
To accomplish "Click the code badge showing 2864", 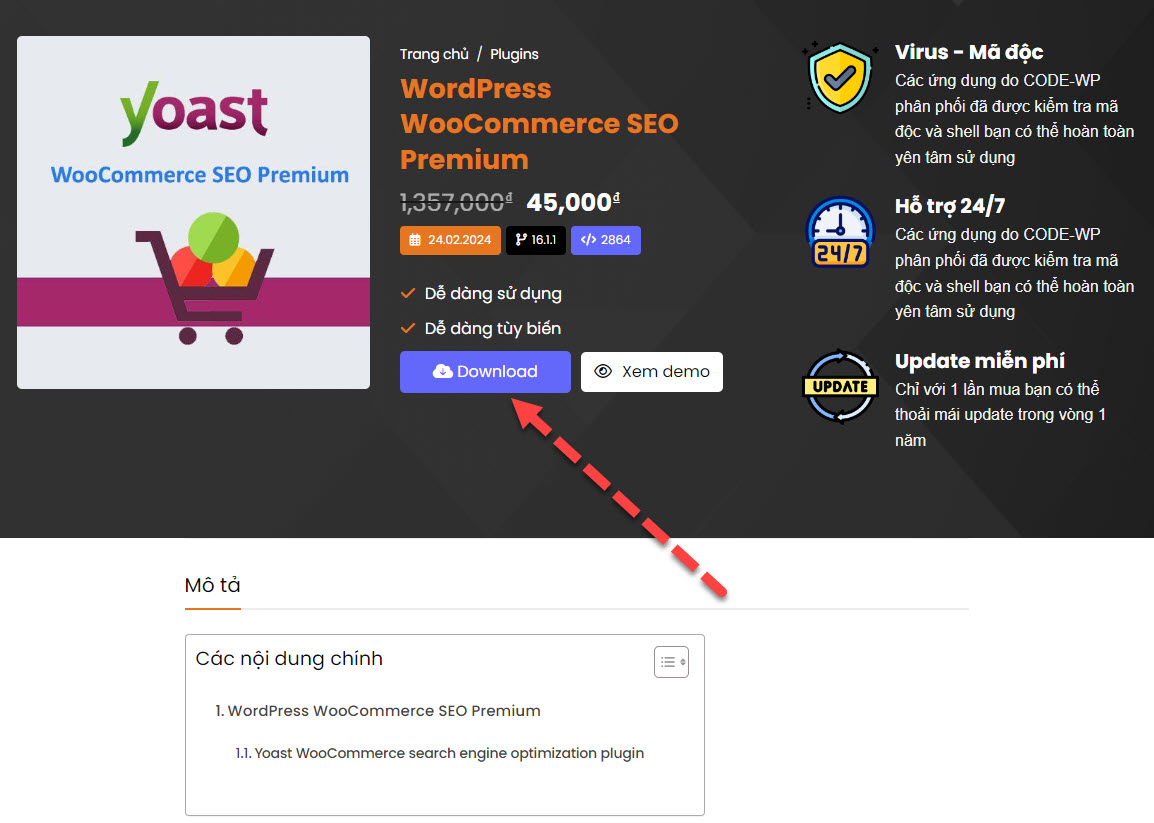I will point(606,240).
